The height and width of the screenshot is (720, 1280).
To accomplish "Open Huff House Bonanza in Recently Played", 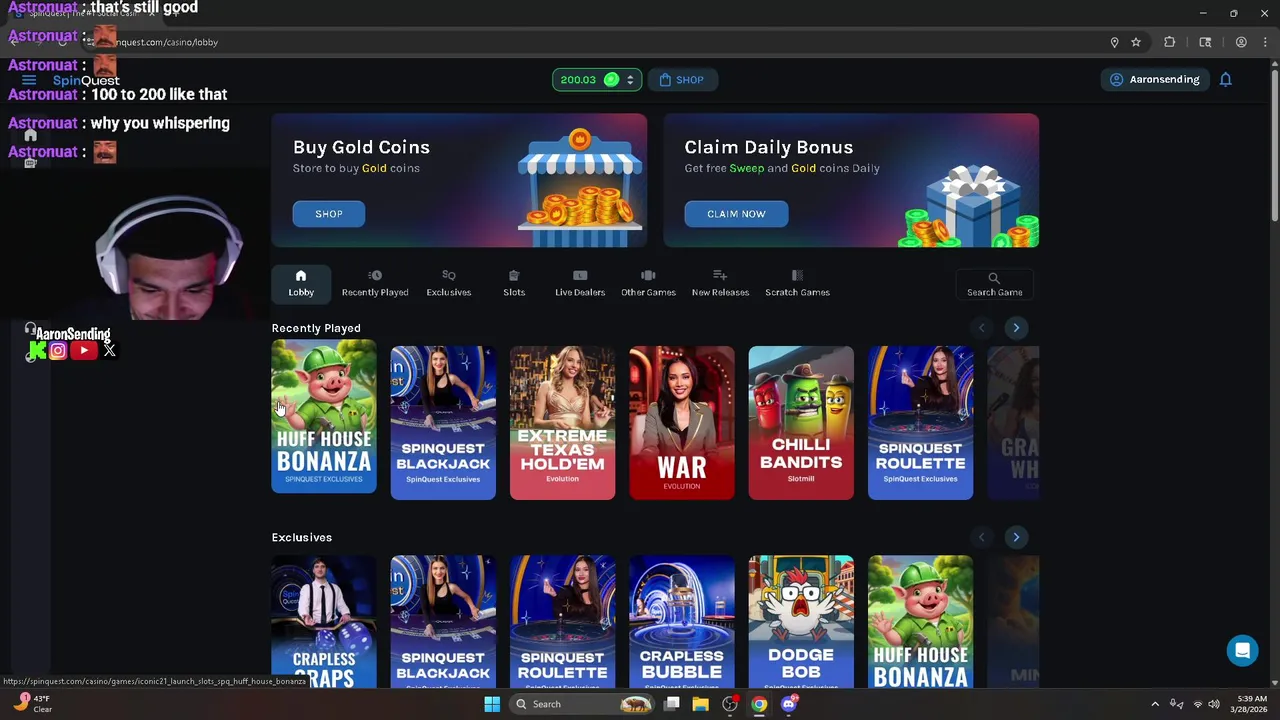I will pyautogui.click(x=324, y=416).
